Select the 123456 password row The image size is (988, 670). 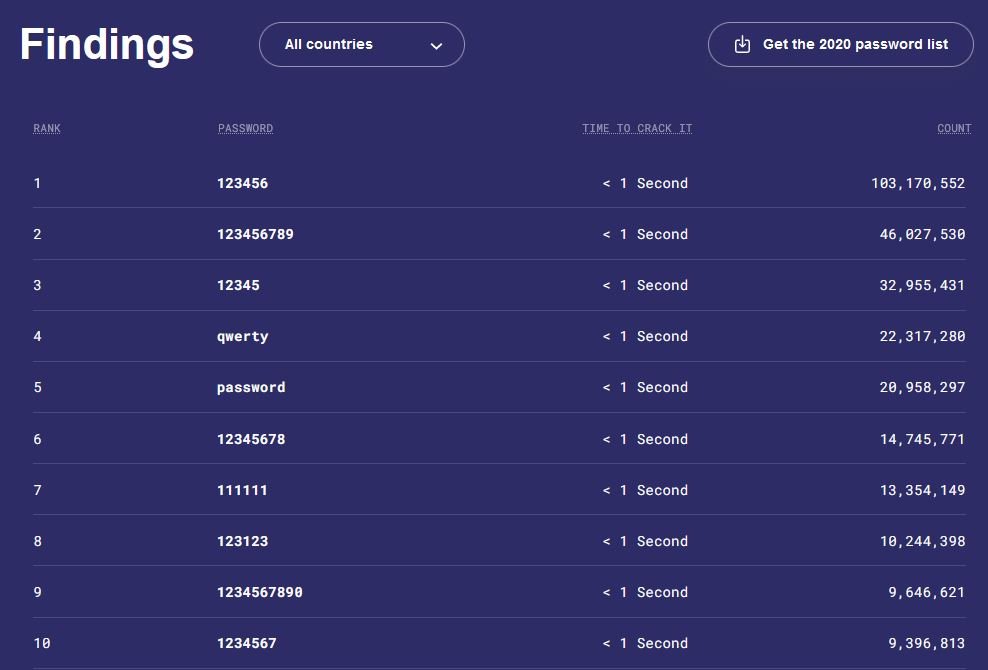242,184
